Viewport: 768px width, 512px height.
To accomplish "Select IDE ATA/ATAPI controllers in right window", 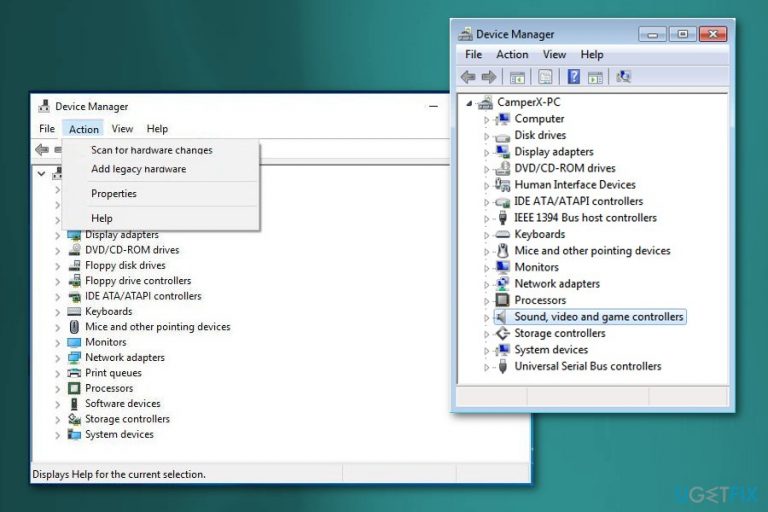I will point(578,201).
